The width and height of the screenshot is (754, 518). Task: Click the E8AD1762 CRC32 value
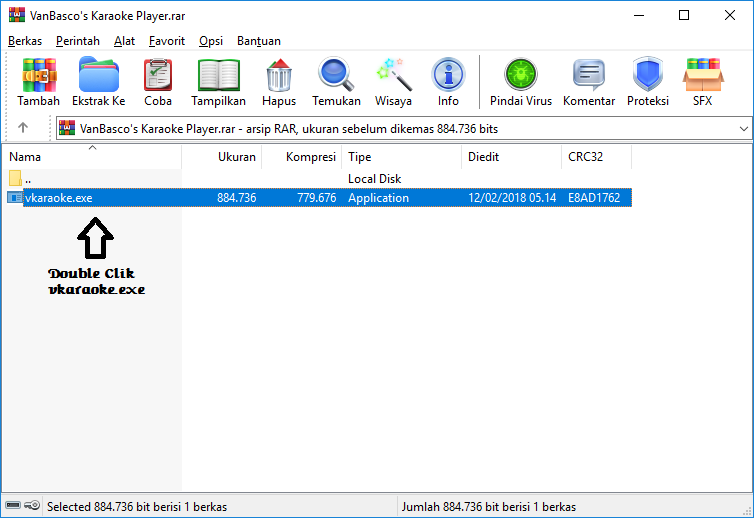click(594, 198)
